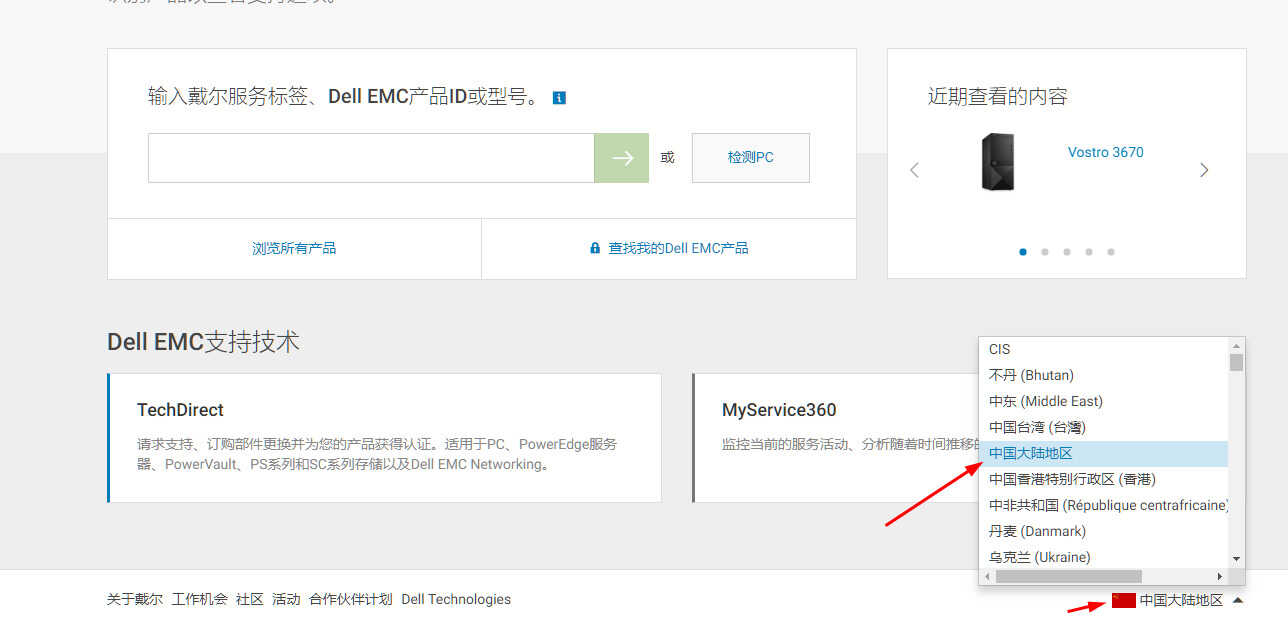Open 活动 footer link
This screenshot has width=1288, height=620.
coord(286,600)
